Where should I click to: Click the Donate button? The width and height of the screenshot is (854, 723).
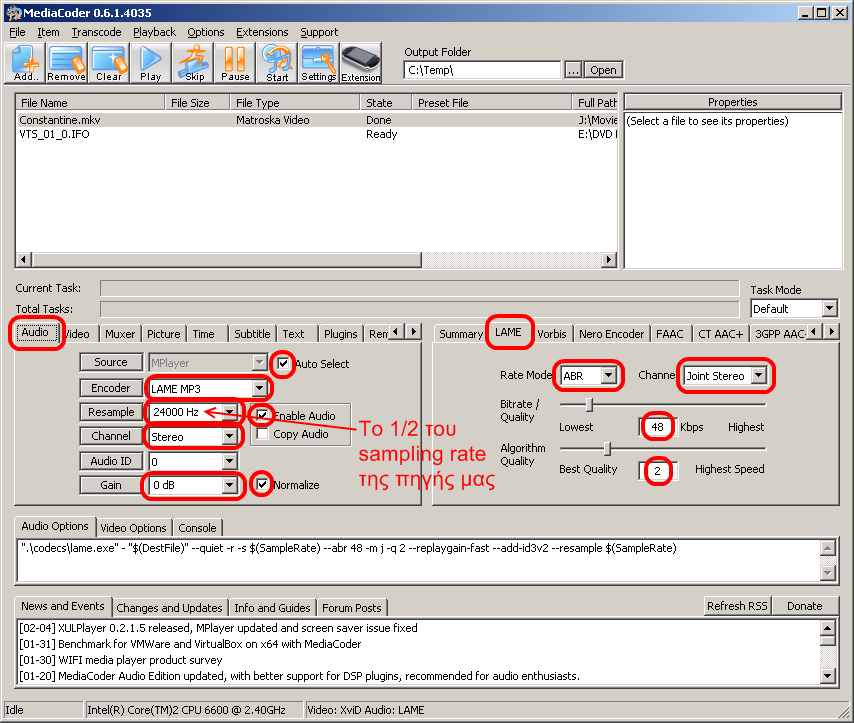coord(804,606)
